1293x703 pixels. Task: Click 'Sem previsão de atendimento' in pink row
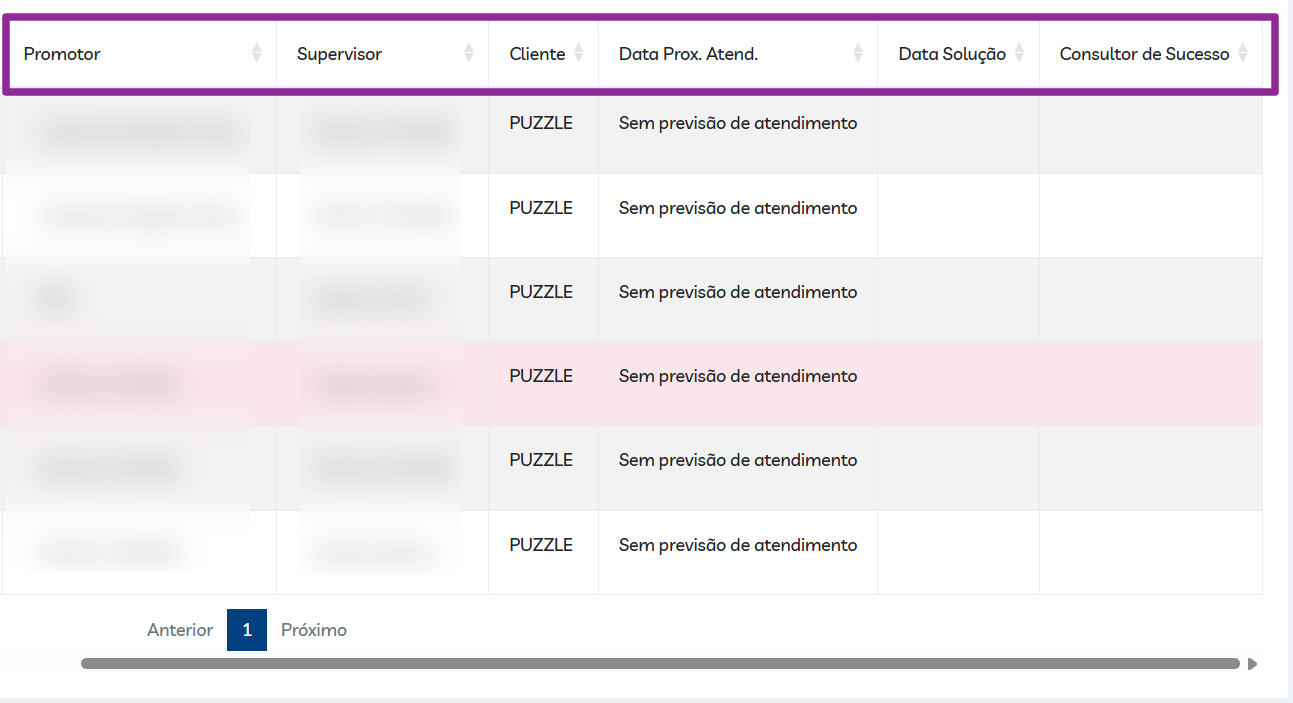[738, 376]
